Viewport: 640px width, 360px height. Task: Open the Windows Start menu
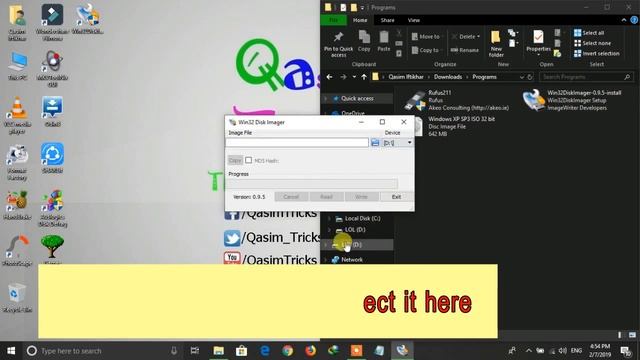pyautogui.click(x=11, y=351)
